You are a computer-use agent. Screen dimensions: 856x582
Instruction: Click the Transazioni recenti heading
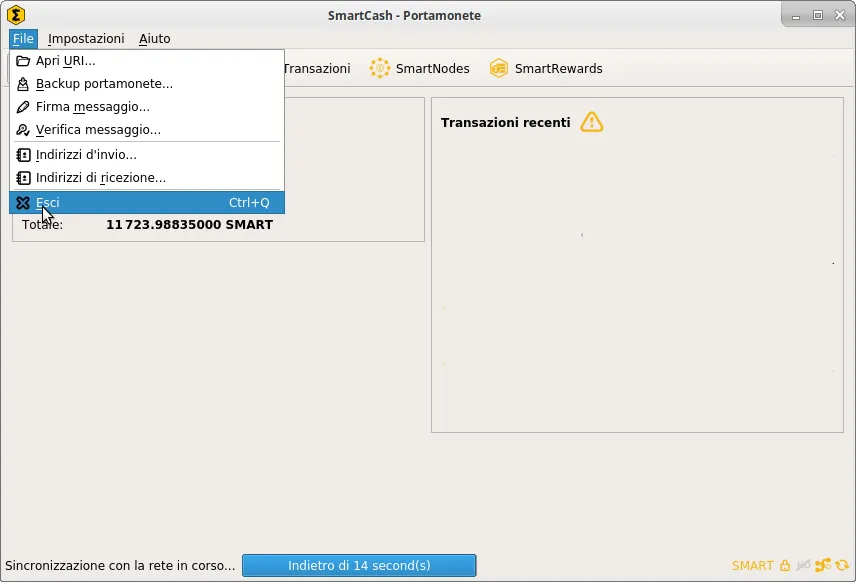point(506,123)
